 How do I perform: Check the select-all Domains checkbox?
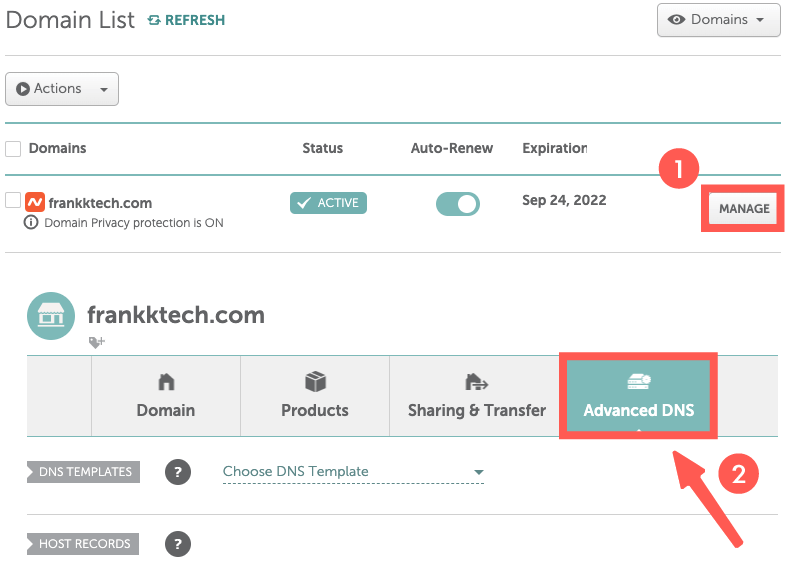[13, 149]
